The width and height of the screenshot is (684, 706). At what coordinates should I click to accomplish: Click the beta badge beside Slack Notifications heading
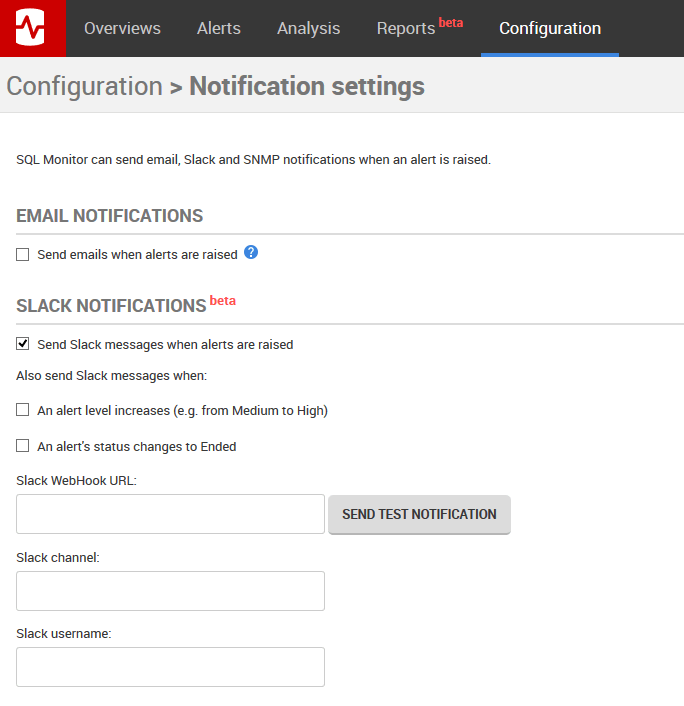point(222,300)
